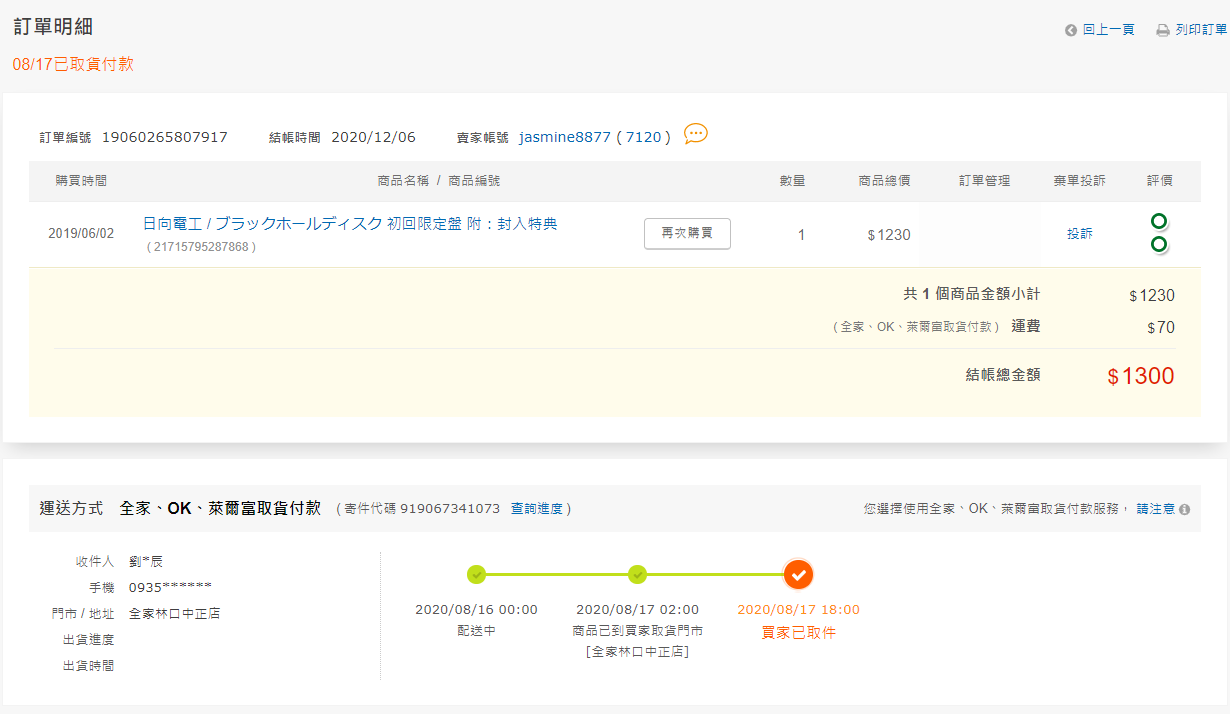Image resolution: width=1230 pixels, height=714 pixels.
Task: Click the timestamp 2020/08/16 00:00
Action: pyautogui.click(x=476, y=609)
